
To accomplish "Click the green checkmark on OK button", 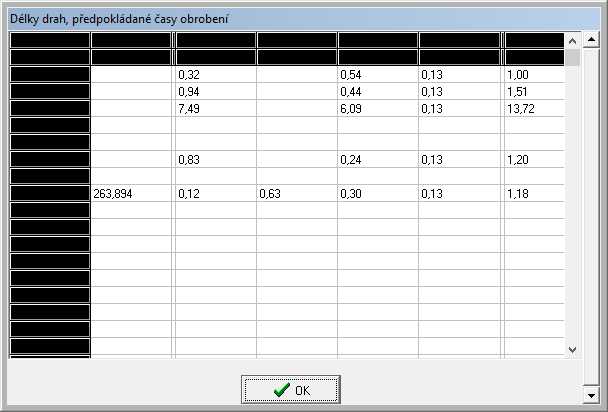I will pyautogui.click(x=282, y=390).
